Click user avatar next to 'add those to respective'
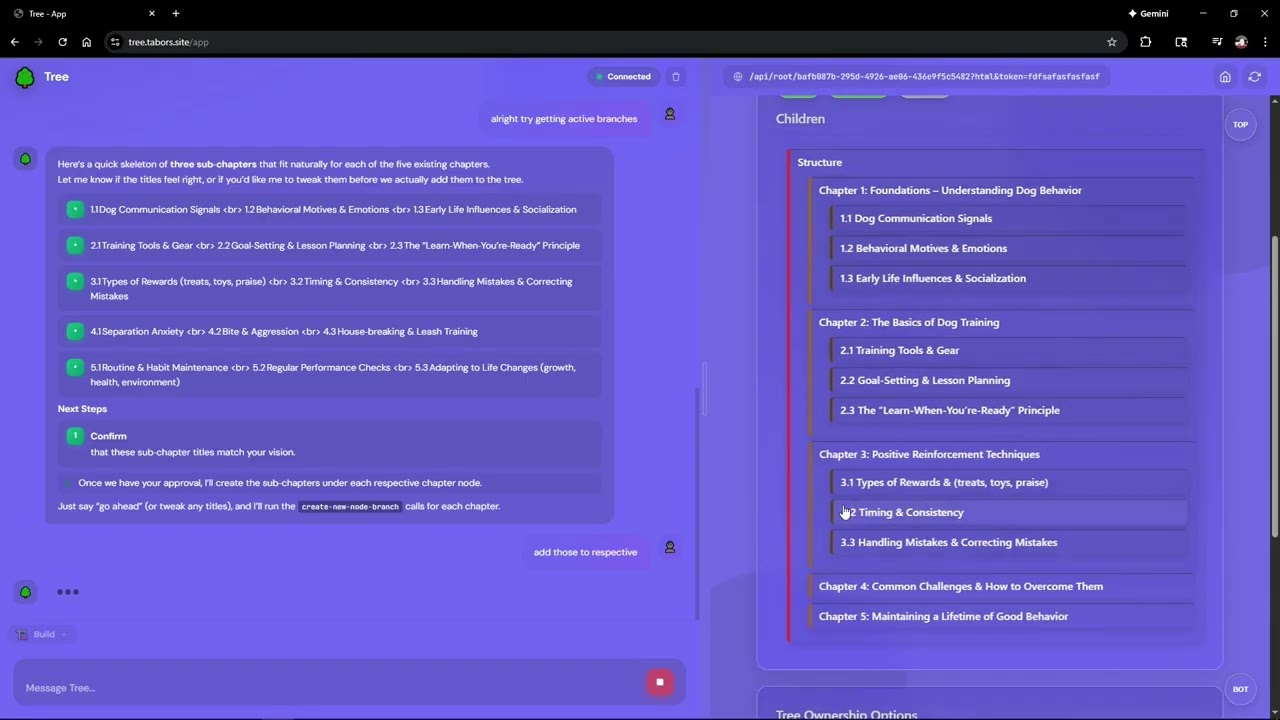This screenshot has height=720, width=1280. (670, 548)
